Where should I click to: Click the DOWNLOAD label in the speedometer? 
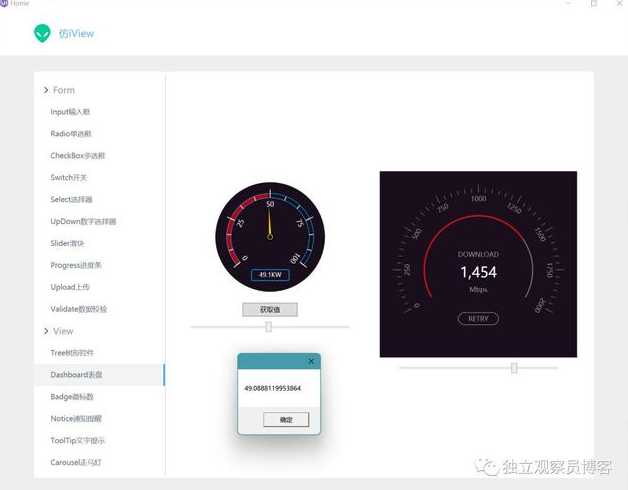[x=478, y=254]
